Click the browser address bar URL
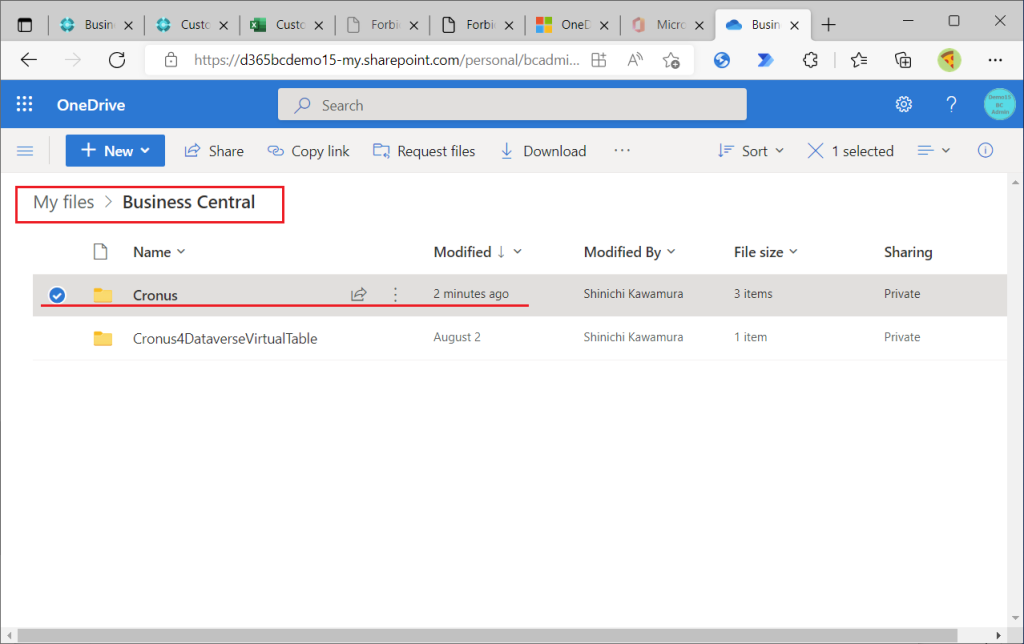 387,60
